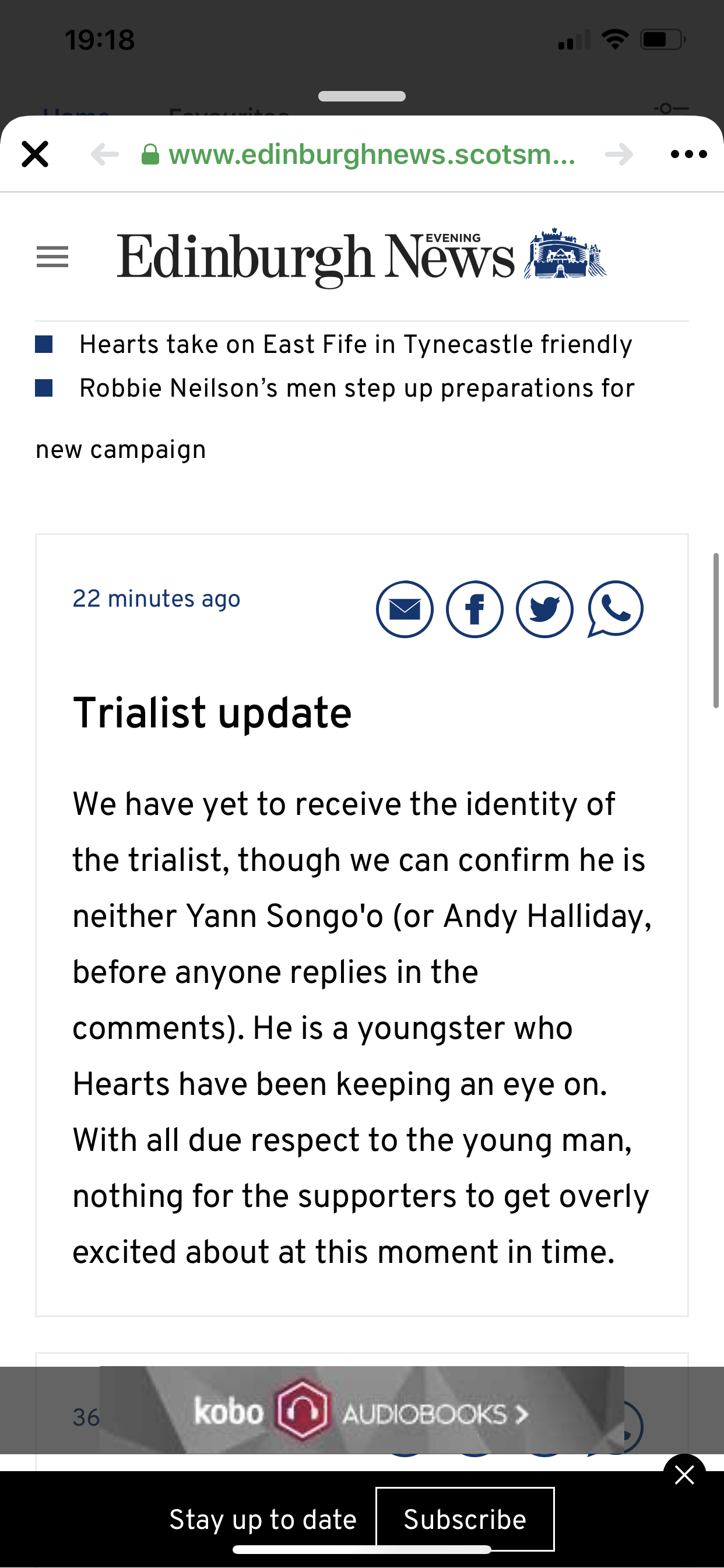
Task: Tap the URL address bar text
Action: point(372,154)
